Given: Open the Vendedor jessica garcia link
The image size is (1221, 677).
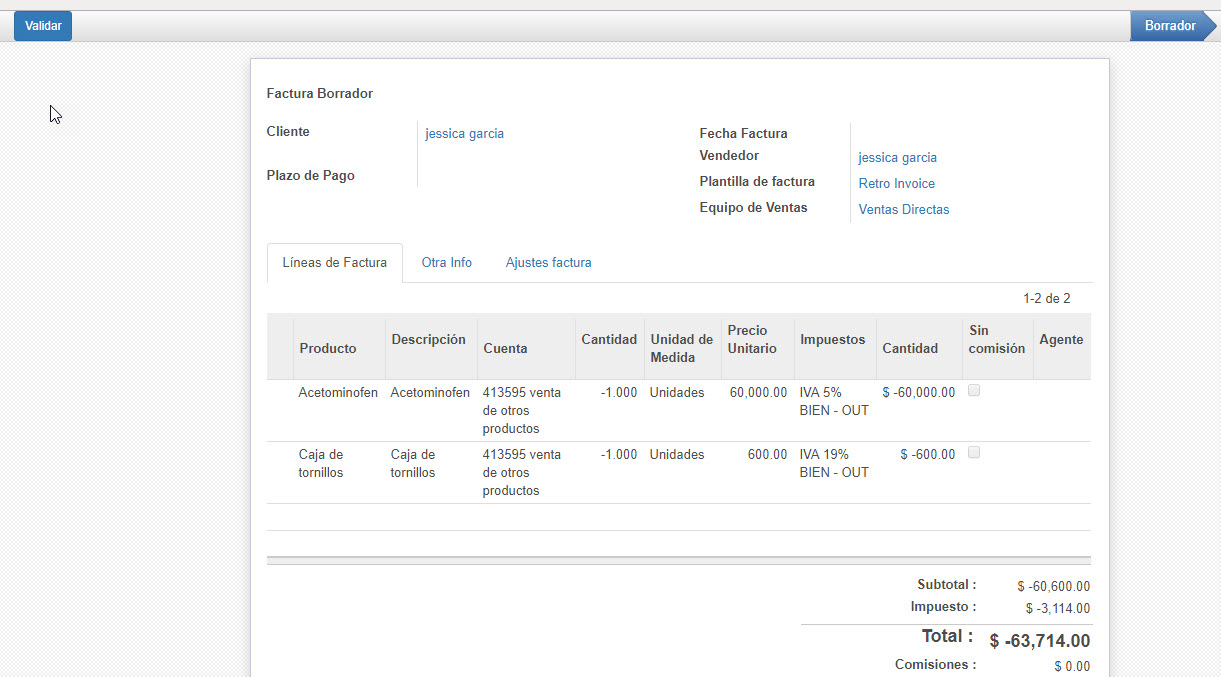Looking at the screenshot, I should [x=897, y=157].
